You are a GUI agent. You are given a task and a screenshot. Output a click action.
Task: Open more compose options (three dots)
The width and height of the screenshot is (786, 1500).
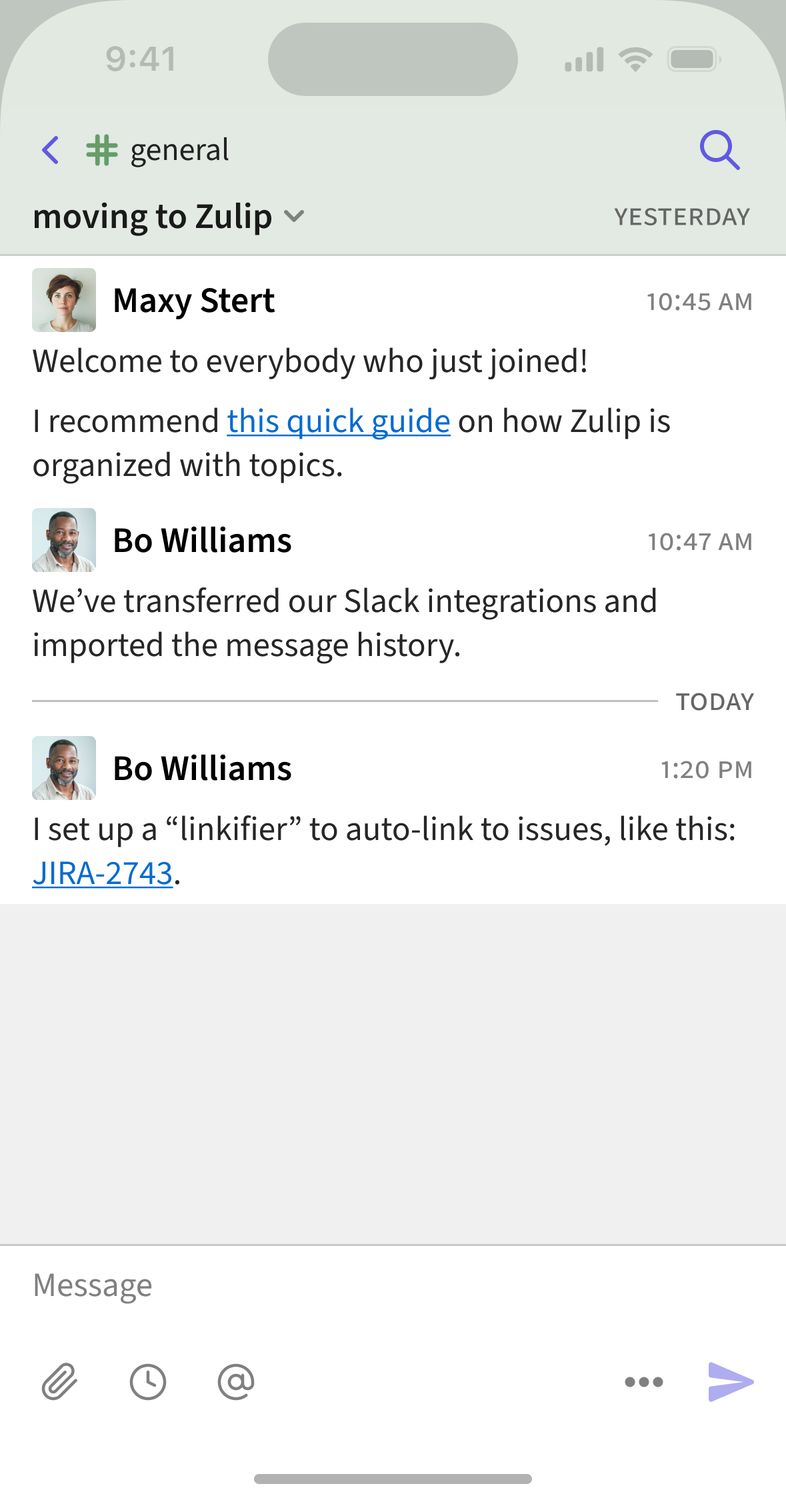click(x=643, y=1382)
